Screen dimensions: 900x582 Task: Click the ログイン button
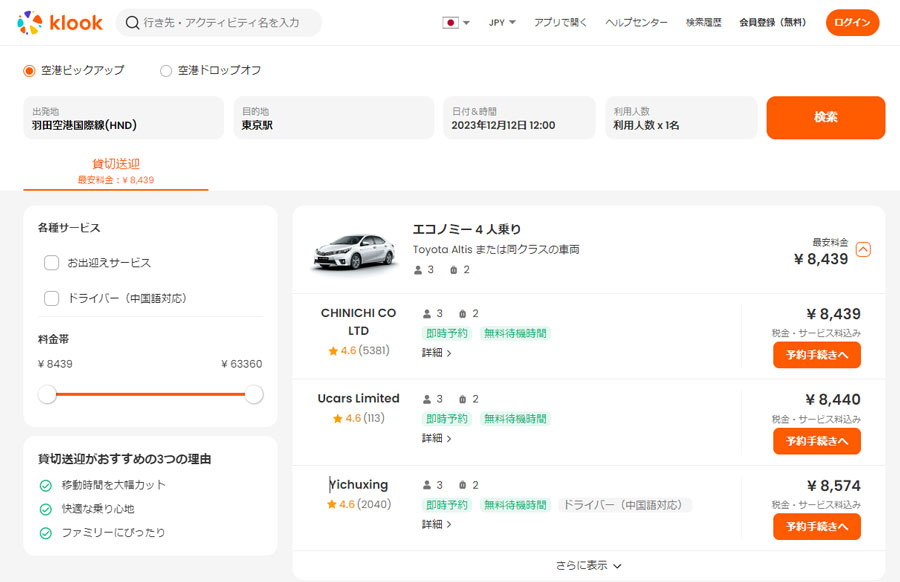(x=852, y=22)
